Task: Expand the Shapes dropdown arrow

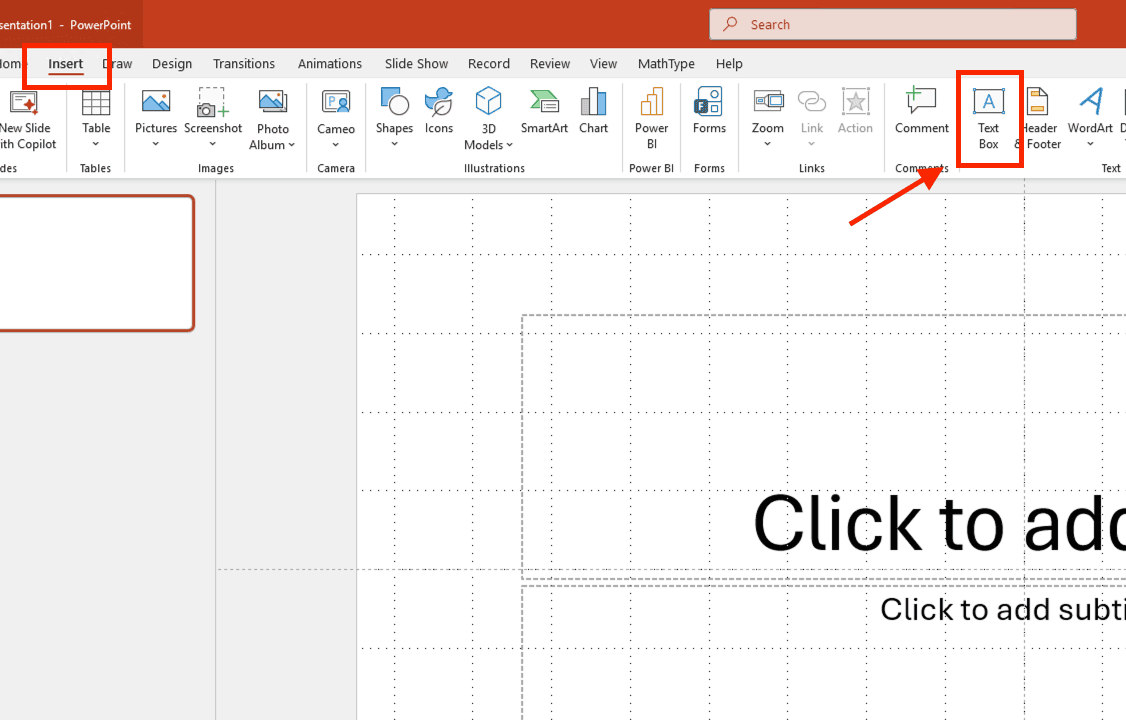Action: point(394,144)
